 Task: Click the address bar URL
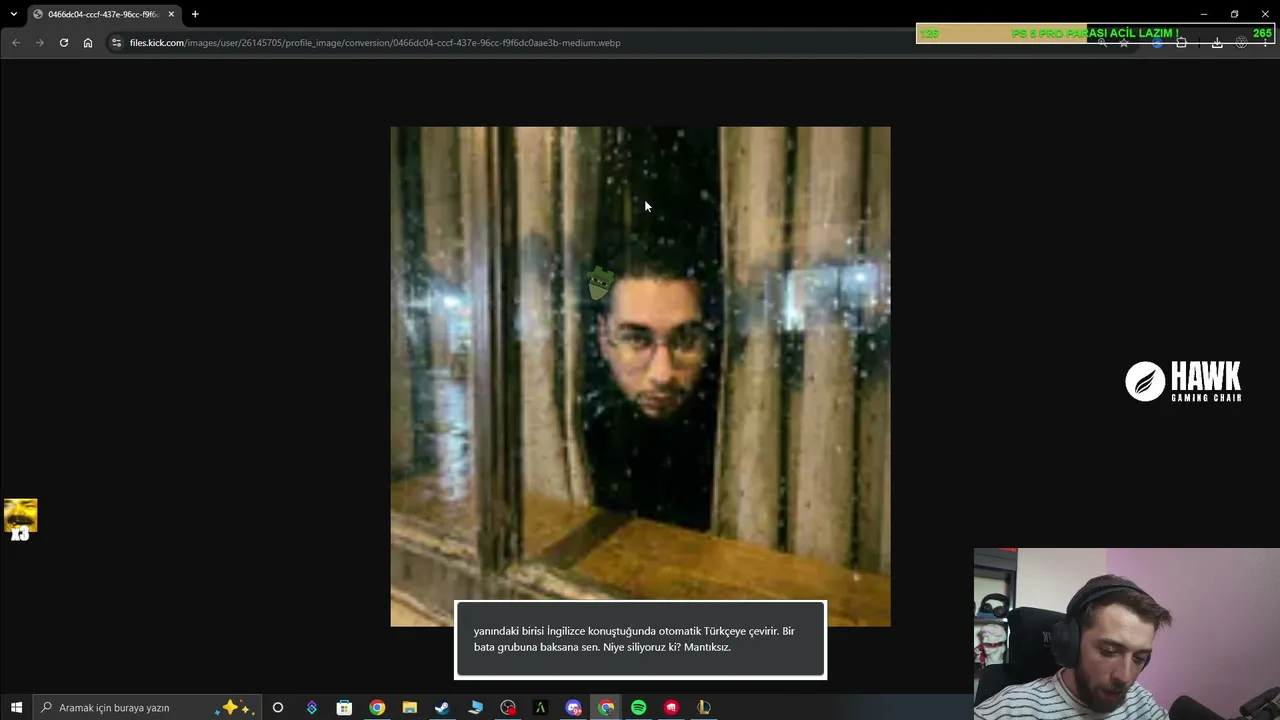(x=375, y=43)
